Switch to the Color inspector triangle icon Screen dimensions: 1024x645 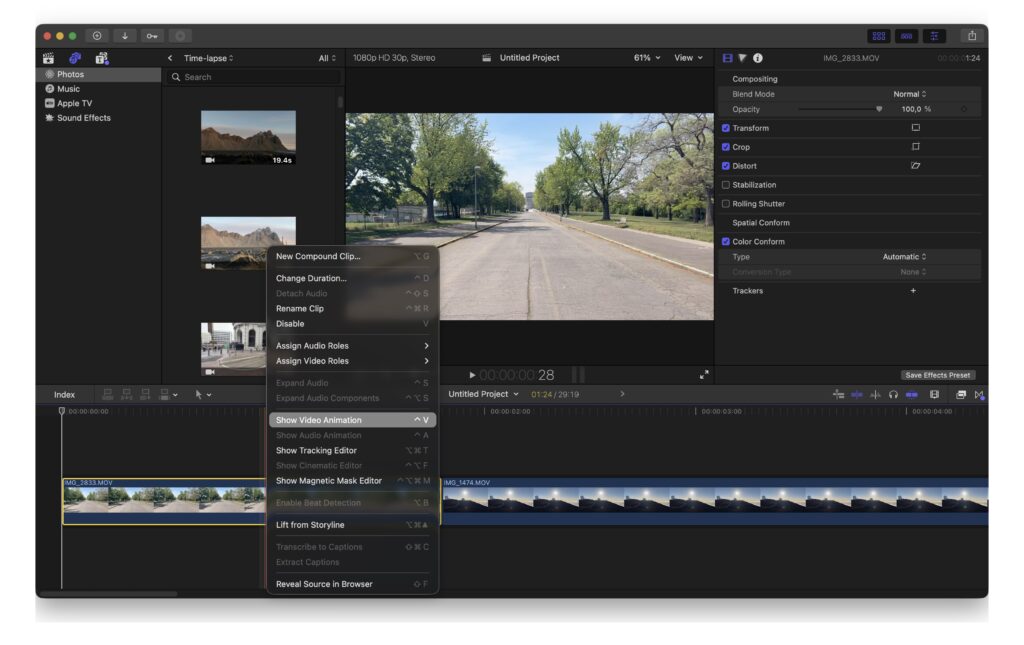(743, 58)
